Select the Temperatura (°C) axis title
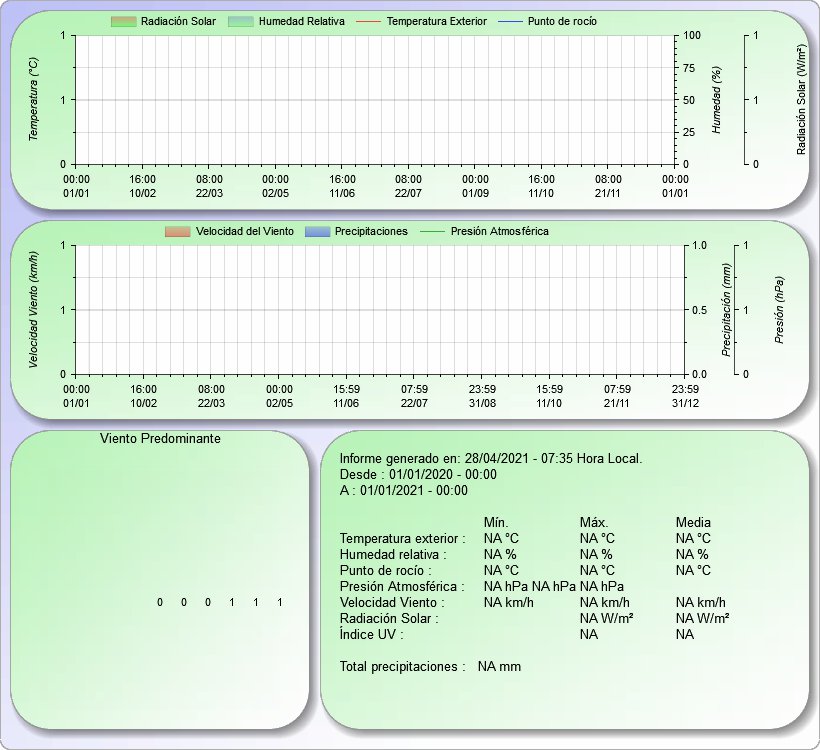The image size is (820, 750). pyautogui.click(x=33, y=98)
